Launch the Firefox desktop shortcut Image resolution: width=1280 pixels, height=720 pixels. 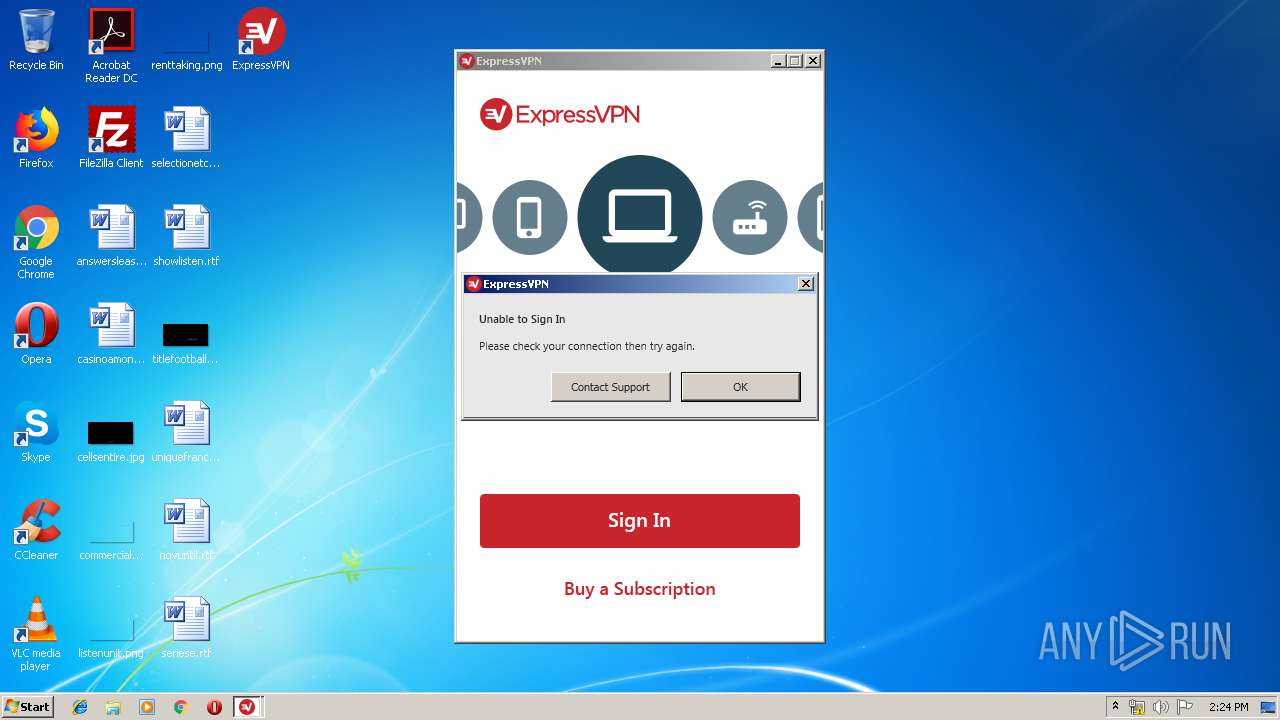(36, 138)
